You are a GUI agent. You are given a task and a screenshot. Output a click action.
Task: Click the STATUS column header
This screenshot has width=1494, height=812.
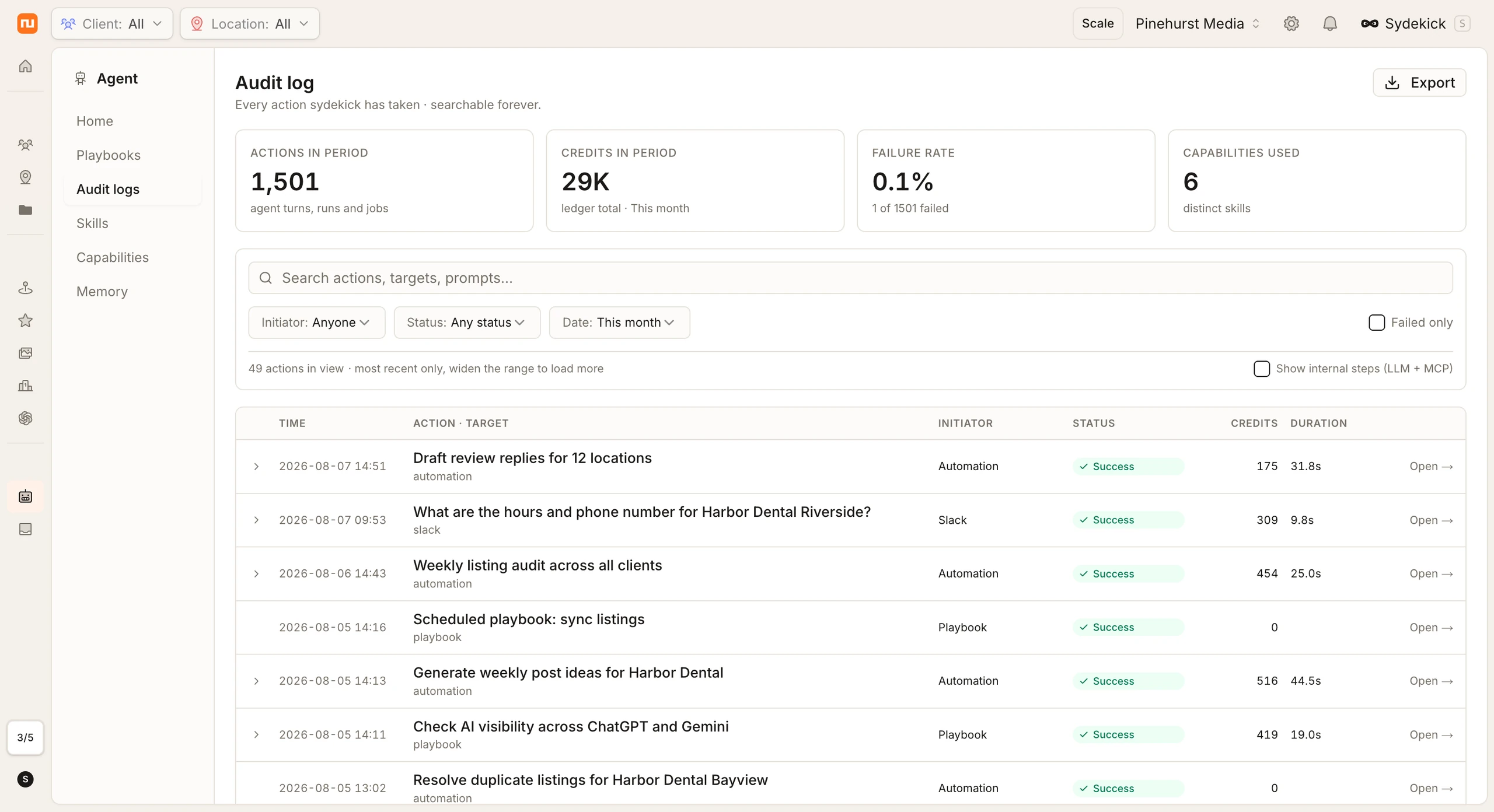[x=1094, y=423]
